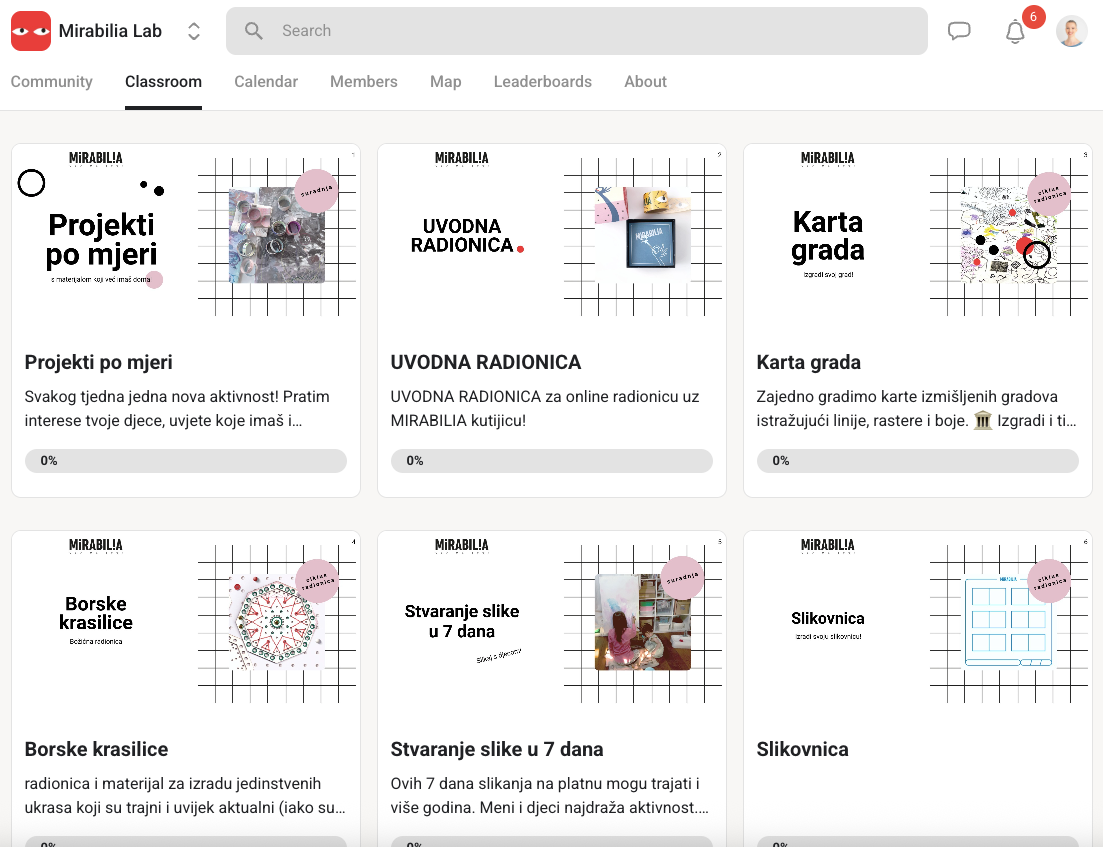Open the Karta grada cover image
1103x847 pixels.
pyautogui.click(x=917, y=241)
